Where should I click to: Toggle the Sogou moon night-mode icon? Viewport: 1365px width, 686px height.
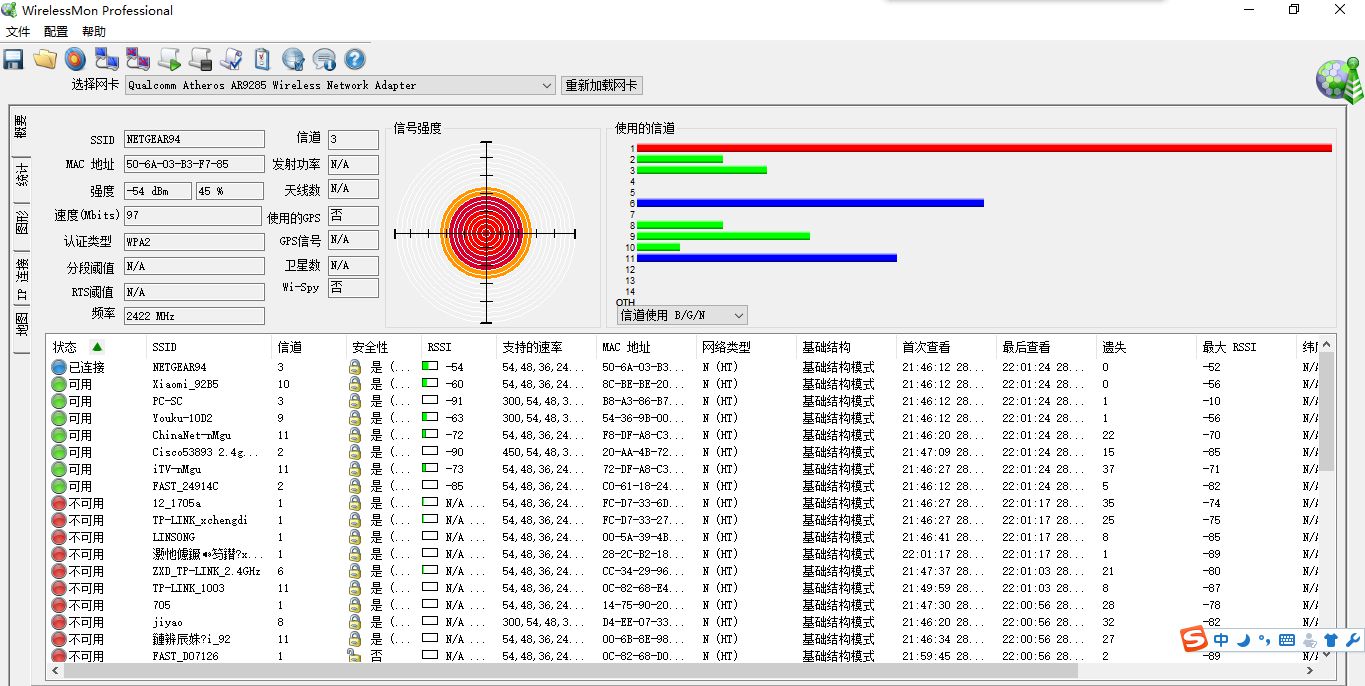(1243, 640)
